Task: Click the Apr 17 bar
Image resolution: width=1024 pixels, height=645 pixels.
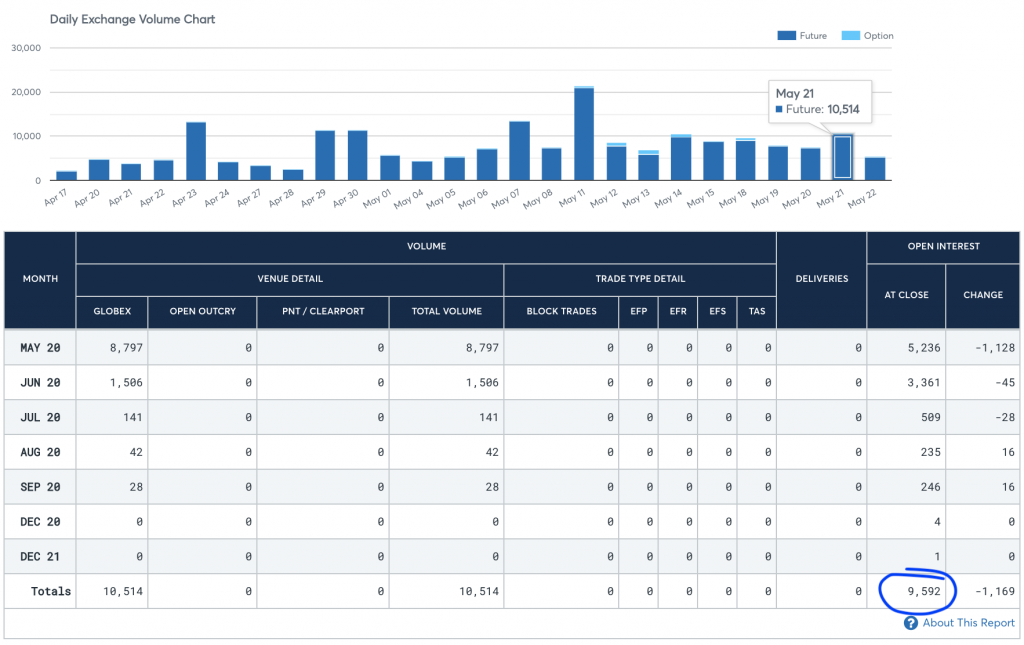Action: click(67, 176)
